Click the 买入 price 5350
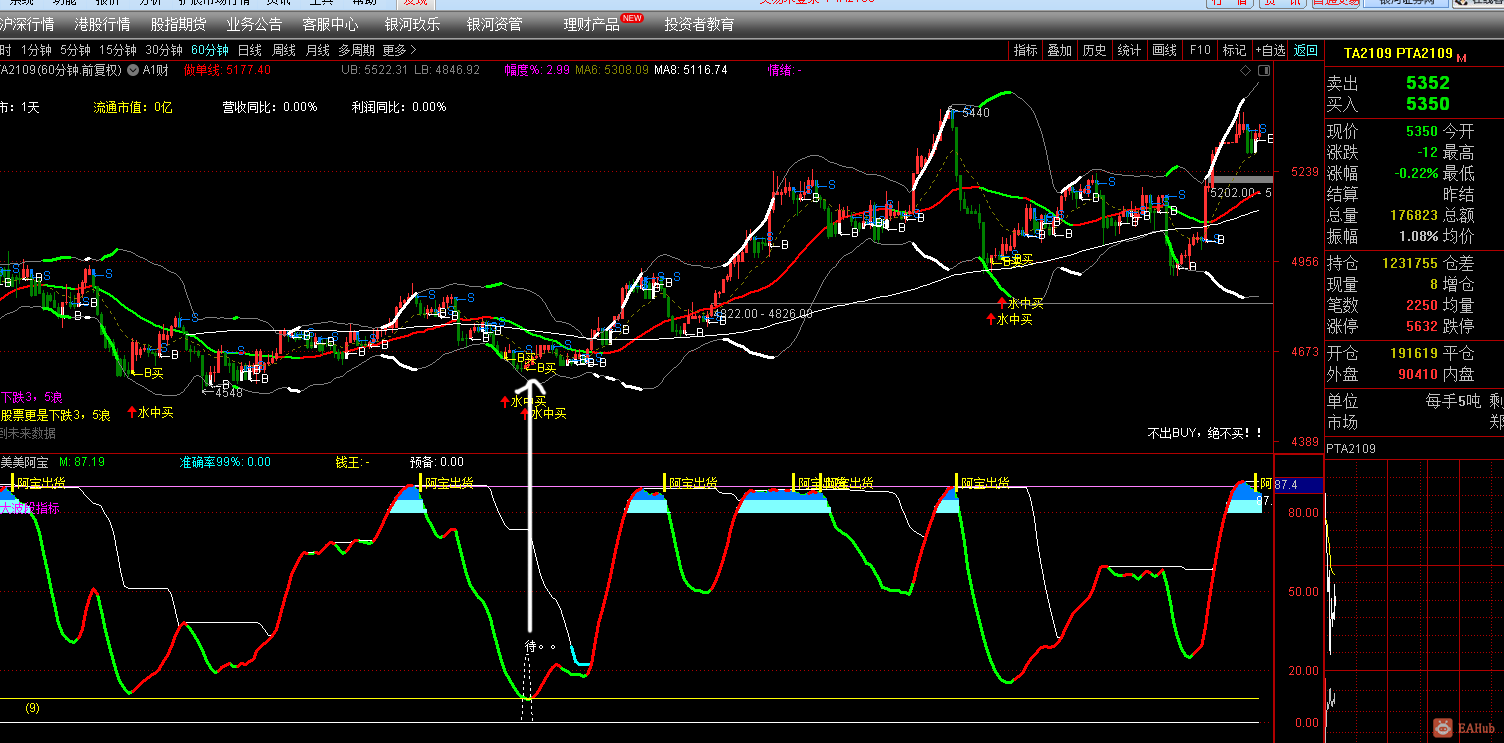Viewport: 1504px width, 743px height. (1427, 104)
